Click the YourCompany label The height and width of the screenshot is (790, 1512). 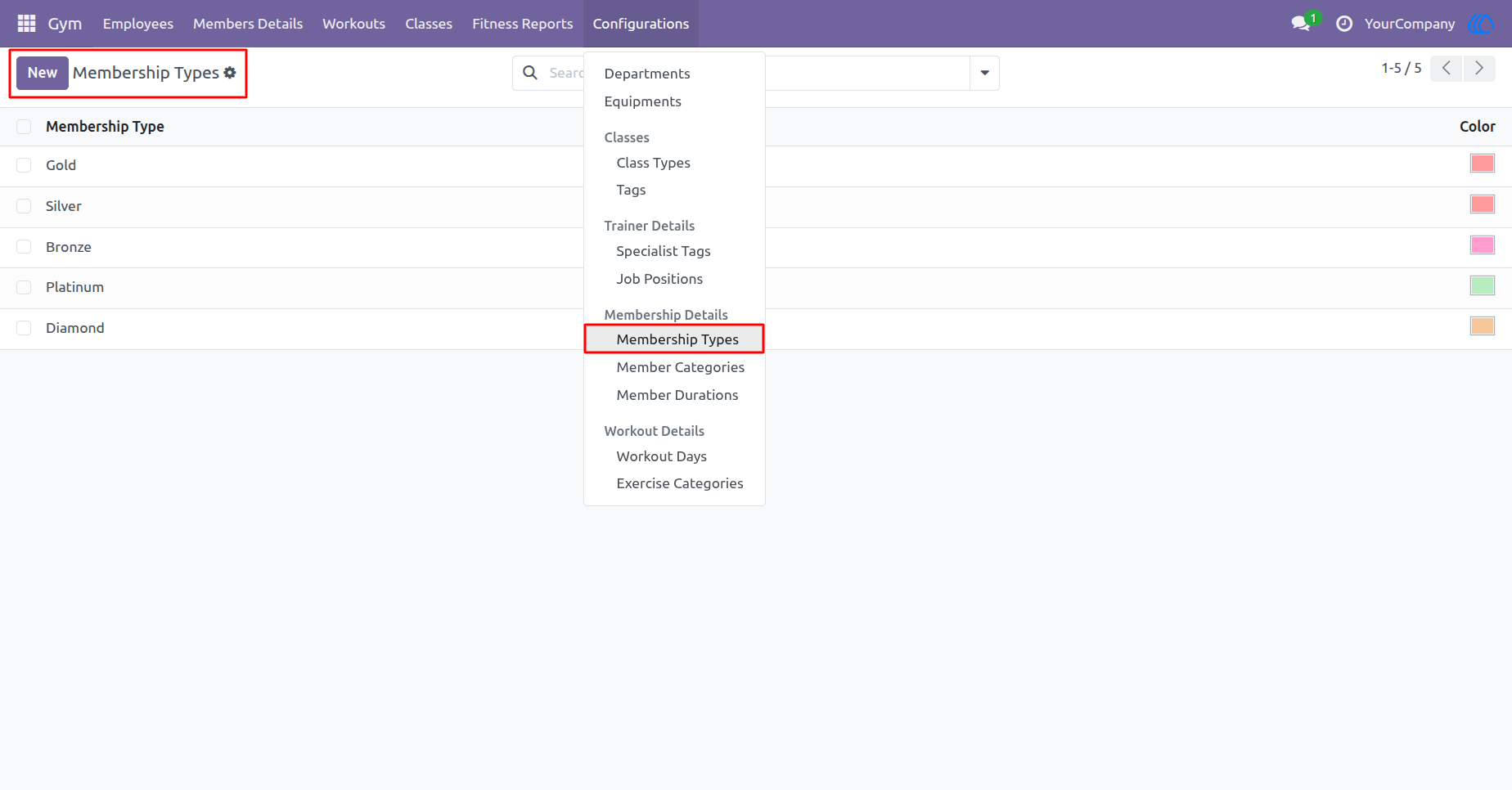coord(1410,24)
